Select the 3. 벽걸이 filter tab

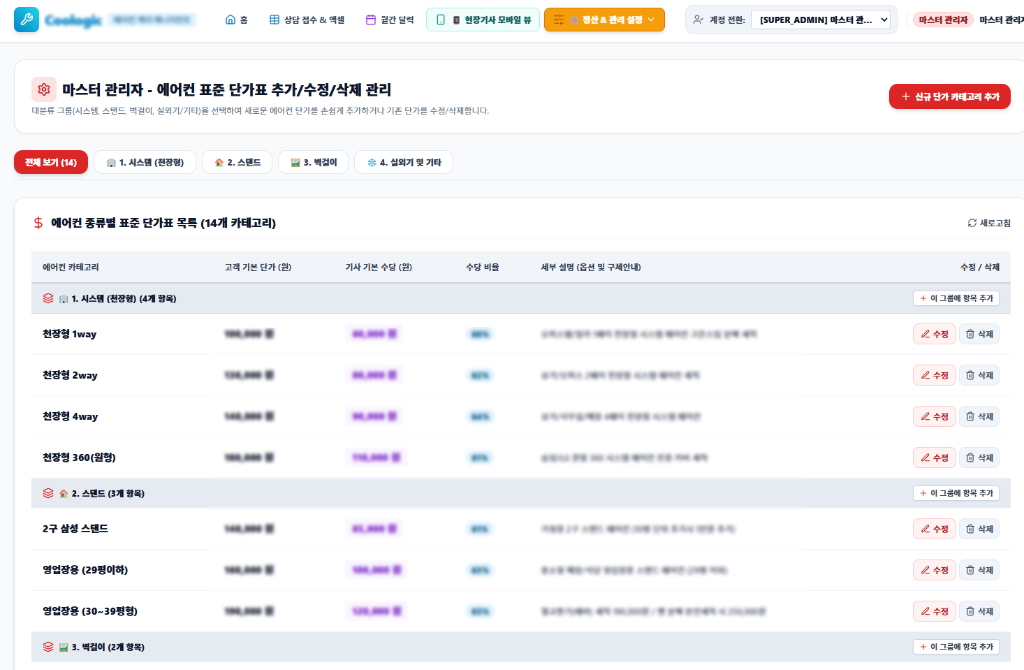[313, 163]
